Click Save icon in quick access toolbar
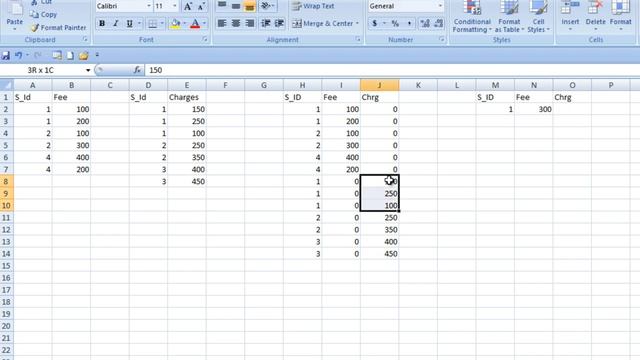 point(6,55)
